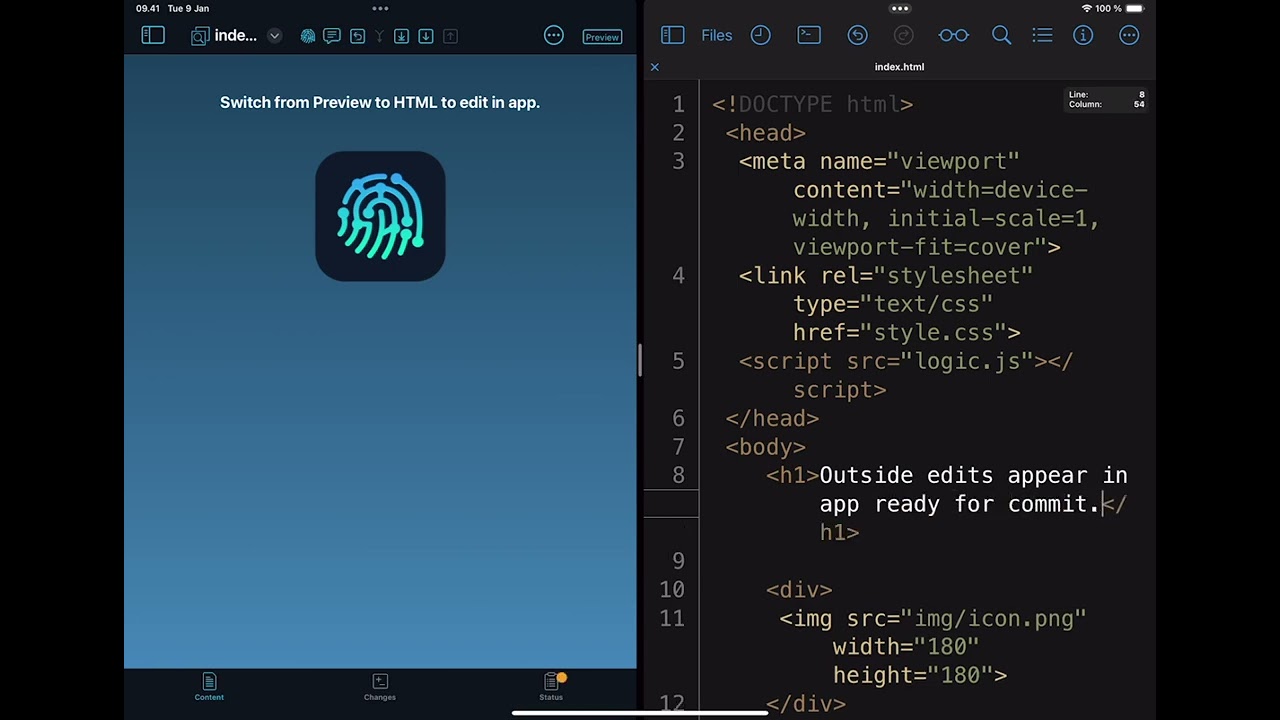The width and height of the screenshot is (1280, 720).
Task: Open multitasking dots above left app
Action: 380,8
